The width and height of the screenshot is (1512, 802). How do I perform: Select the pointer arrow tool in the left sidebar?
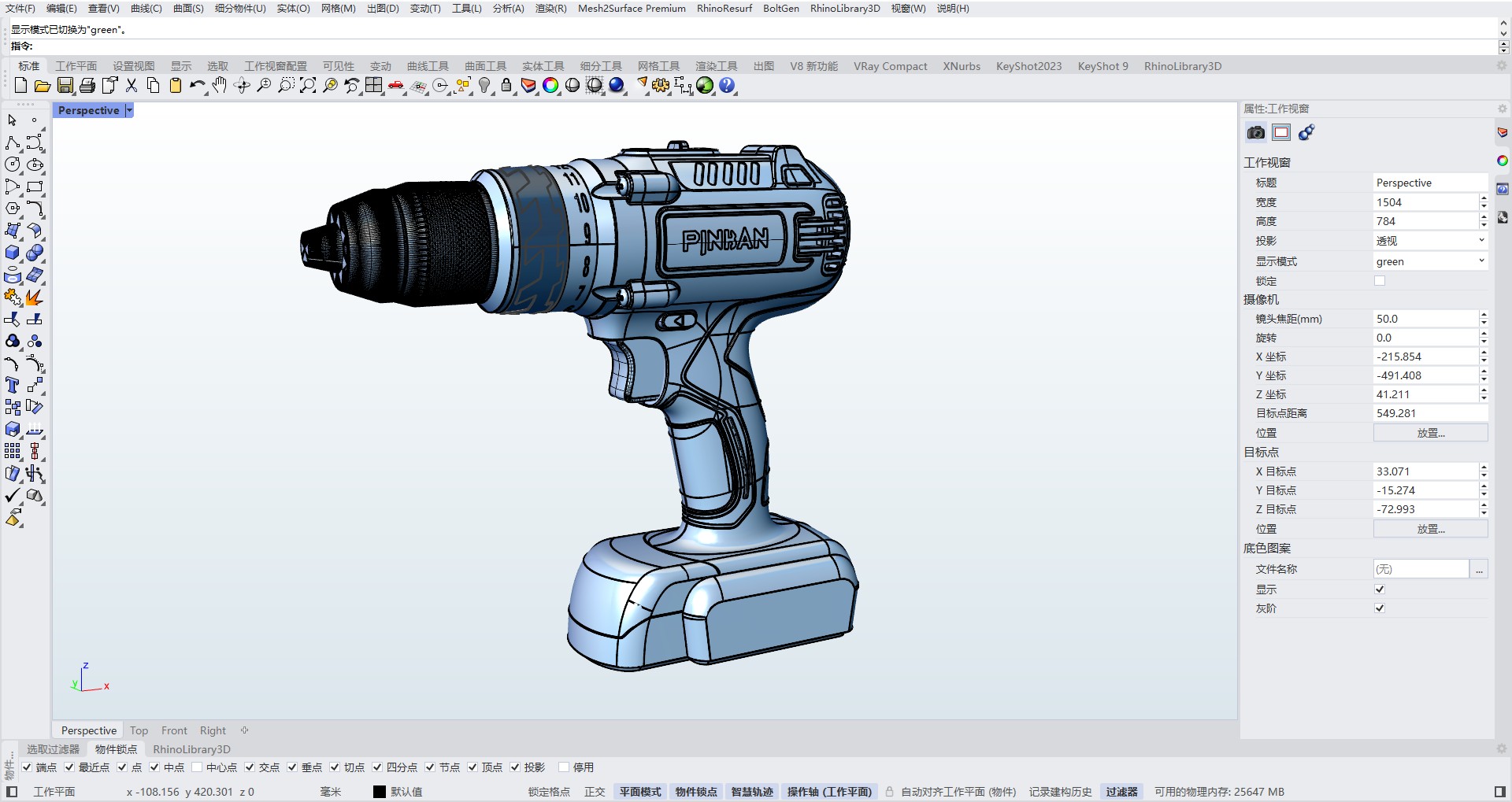pyautogui.click(x=13, y=120)
